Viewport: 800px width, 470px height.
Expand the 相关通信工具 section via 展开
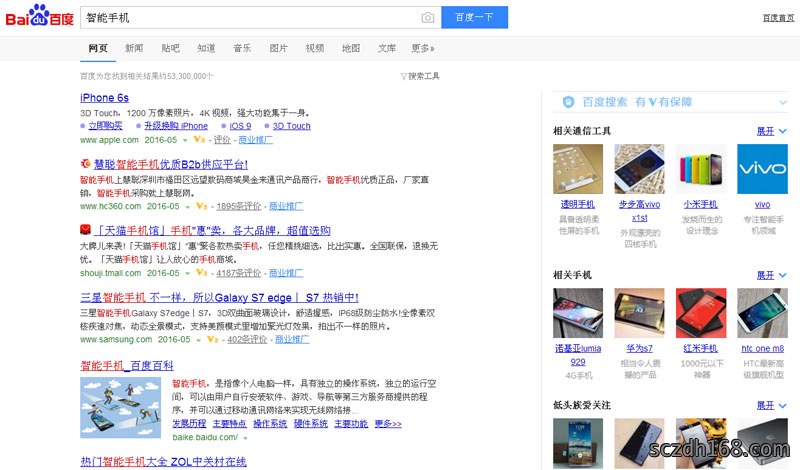pyautogui.click(x=771, y=131)
